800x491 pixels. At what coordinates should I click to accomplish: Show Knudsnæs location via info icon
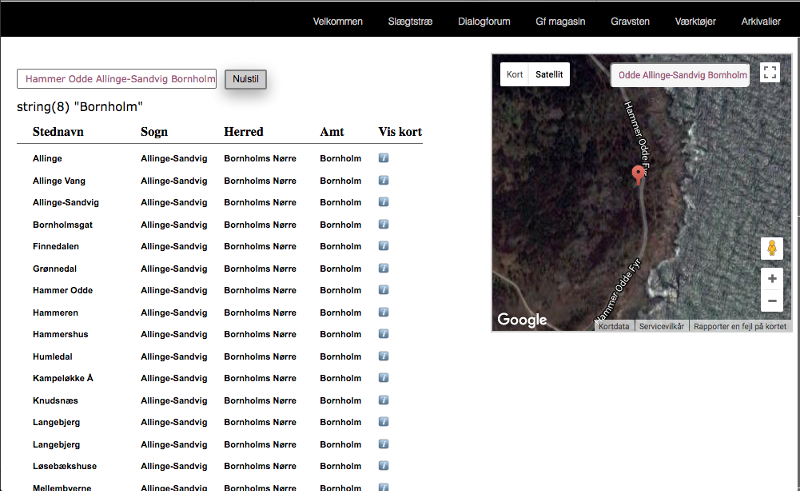tap(383, 400)
